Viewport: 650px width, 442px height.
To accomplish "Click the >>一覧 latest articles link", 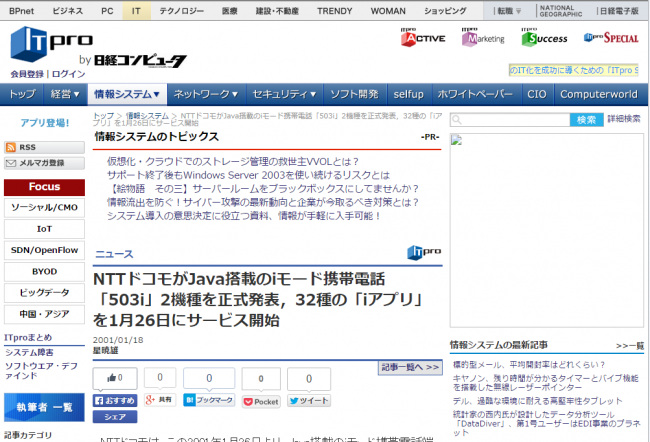I will [x=630, y=345].
